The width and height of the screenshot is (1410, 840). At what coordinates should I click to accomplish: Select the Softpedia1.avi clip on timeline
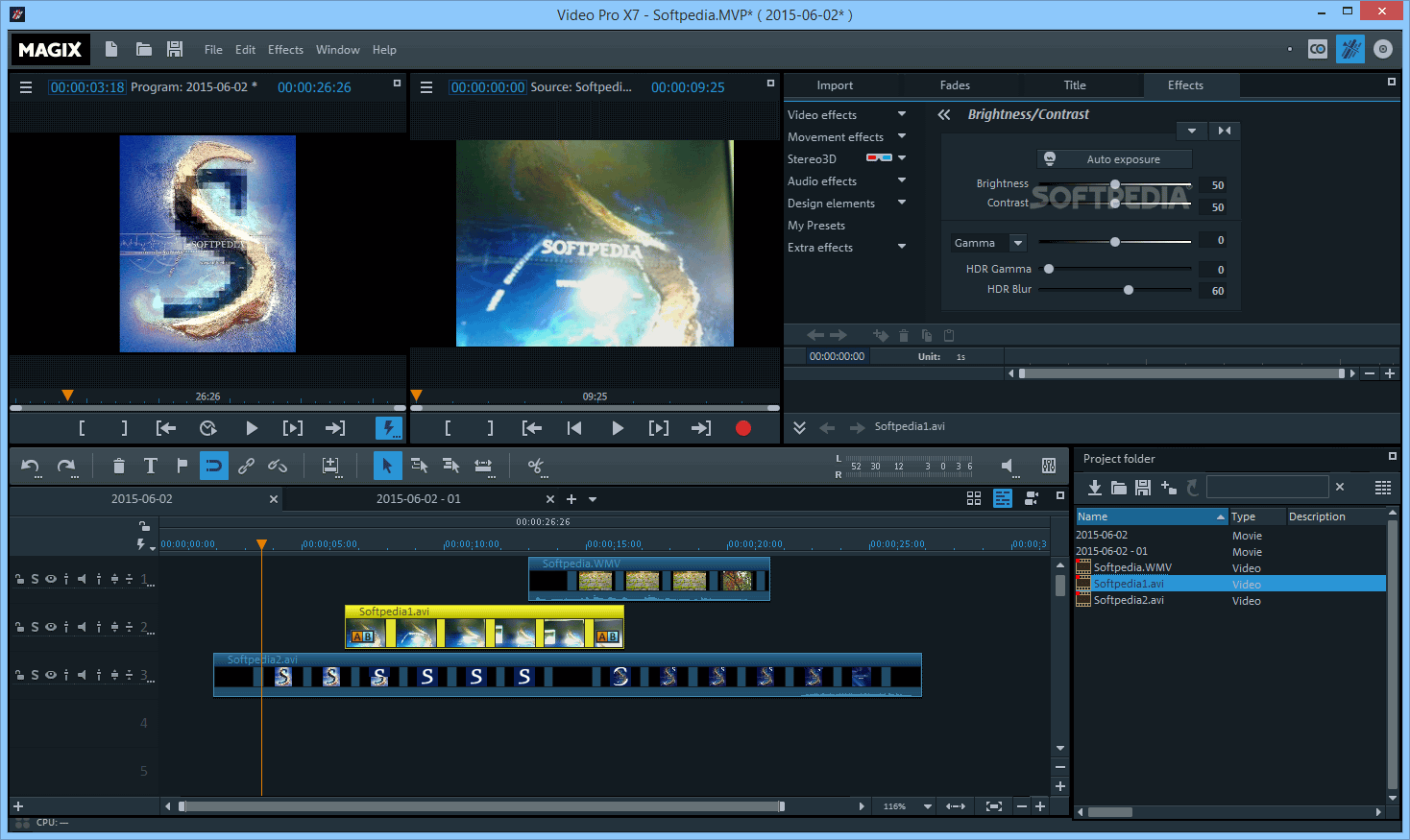click(485, 626)
